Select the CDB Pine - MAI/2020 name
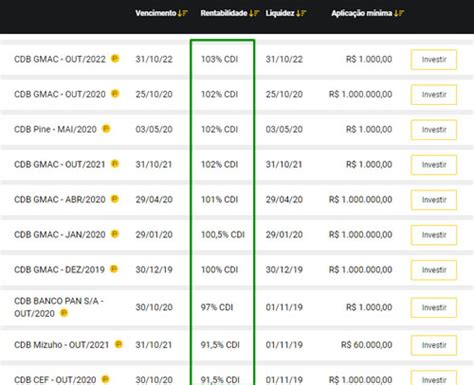 [x=55, y=129]
